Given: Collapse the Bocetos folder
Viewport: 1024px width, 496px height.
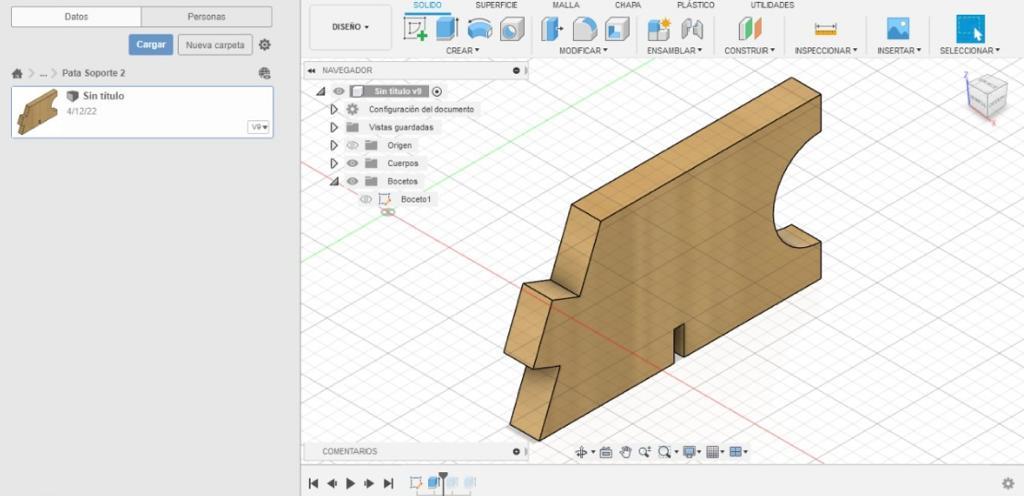Looking at the screenshot, I should [x=334, y=181].
